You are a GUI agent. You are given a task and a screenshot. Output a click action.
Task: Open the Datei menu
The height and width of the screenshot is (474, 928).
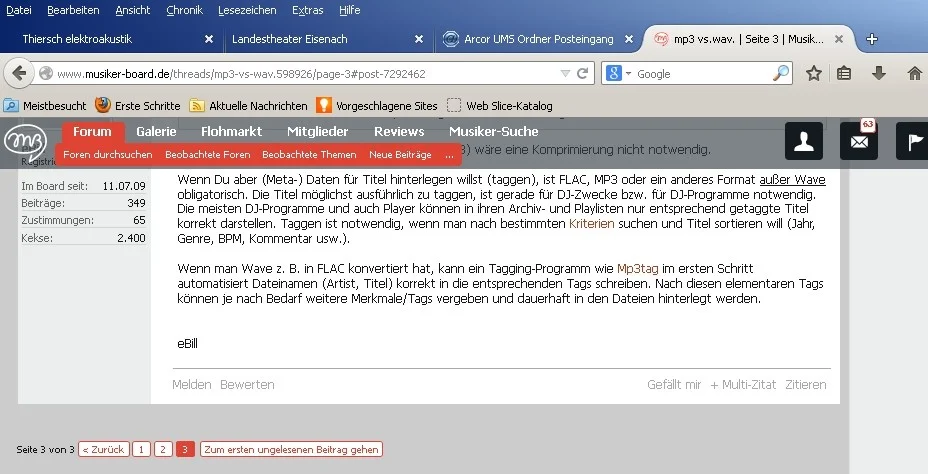point(19,10)
